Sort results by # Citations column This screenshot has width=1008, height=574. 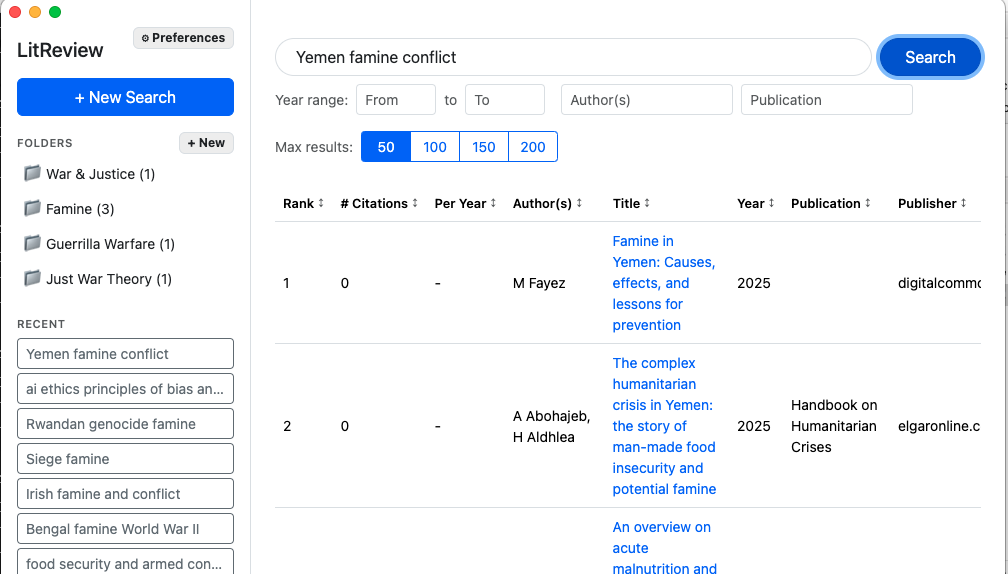point(379,203)
